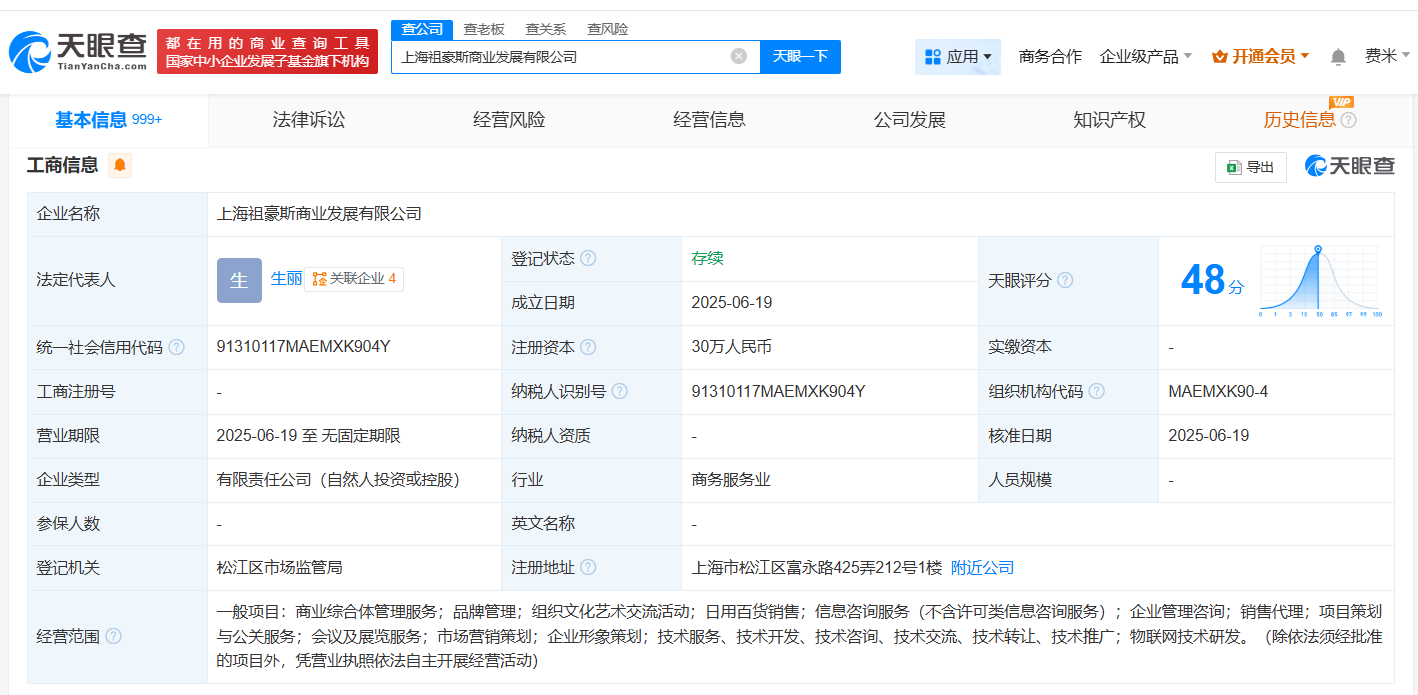This screenshot has height=695, width=1418.
Task: Click the company name search field
Action: tap(560, 57)
